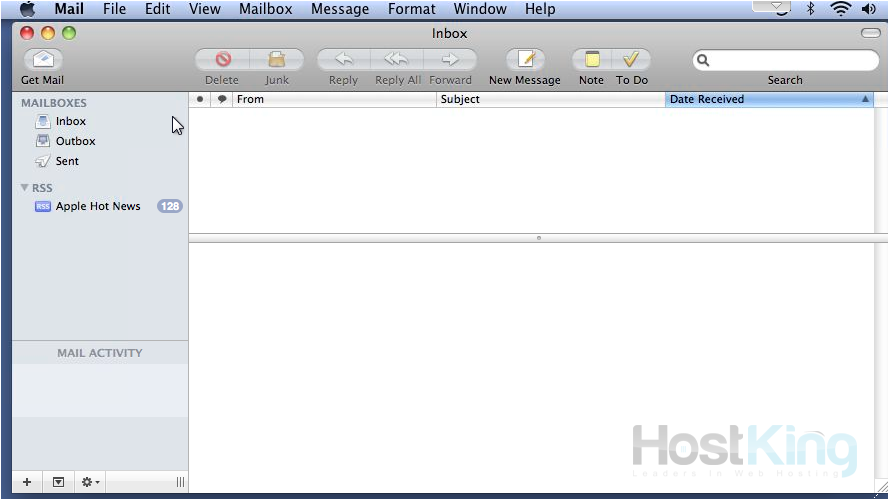The width and height of the screenshot is (889, 500).
Task: Add a To Do item
Action: (x=631, y=60)
